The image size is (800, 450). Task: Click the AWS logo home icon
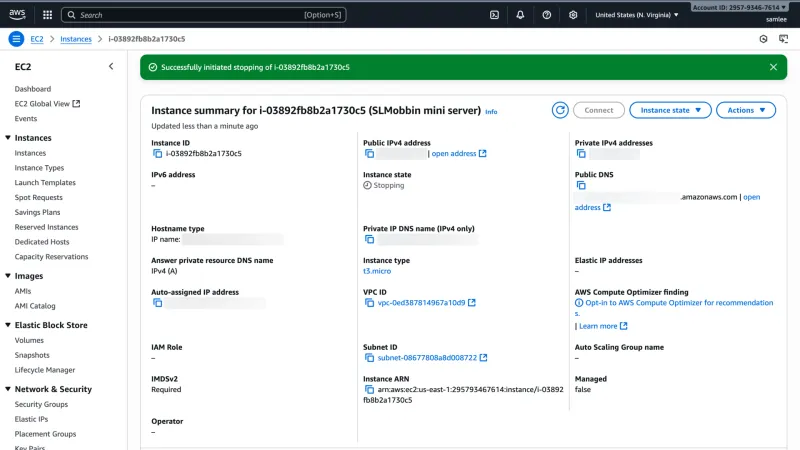[x=17, y=15]
